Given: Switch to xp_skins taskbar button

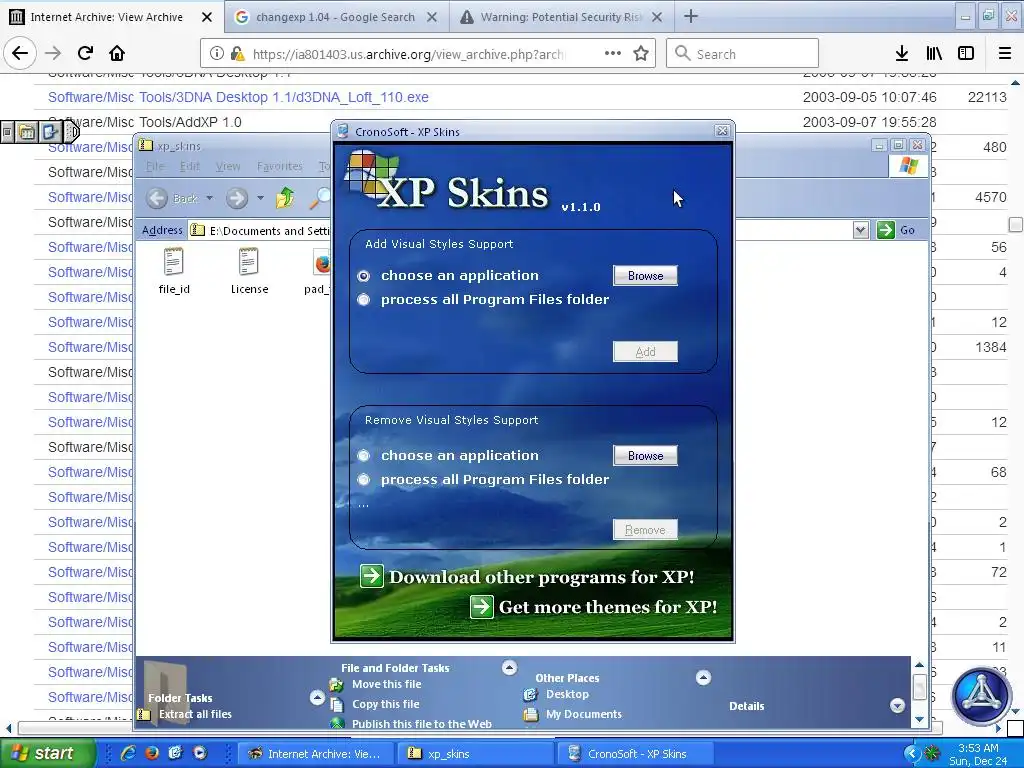Looking at the screenshot, I should click(x=474, y=754).
